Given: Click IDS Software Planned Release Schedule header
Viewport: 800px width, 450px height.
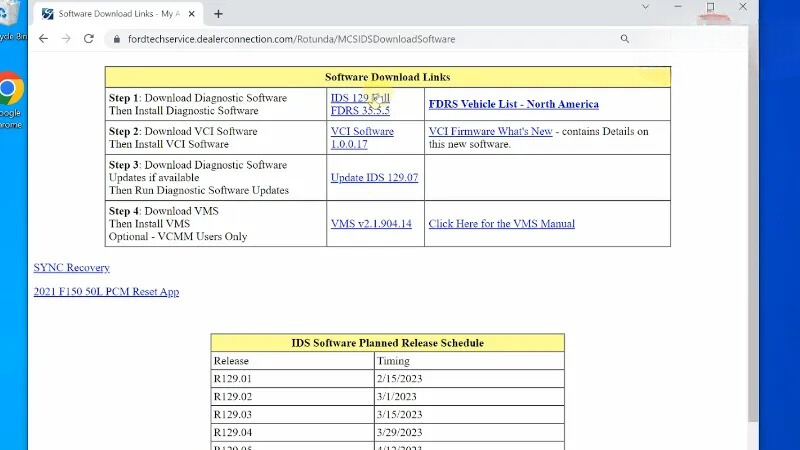Looking at the screenshot, I should (x=387, y=343).
